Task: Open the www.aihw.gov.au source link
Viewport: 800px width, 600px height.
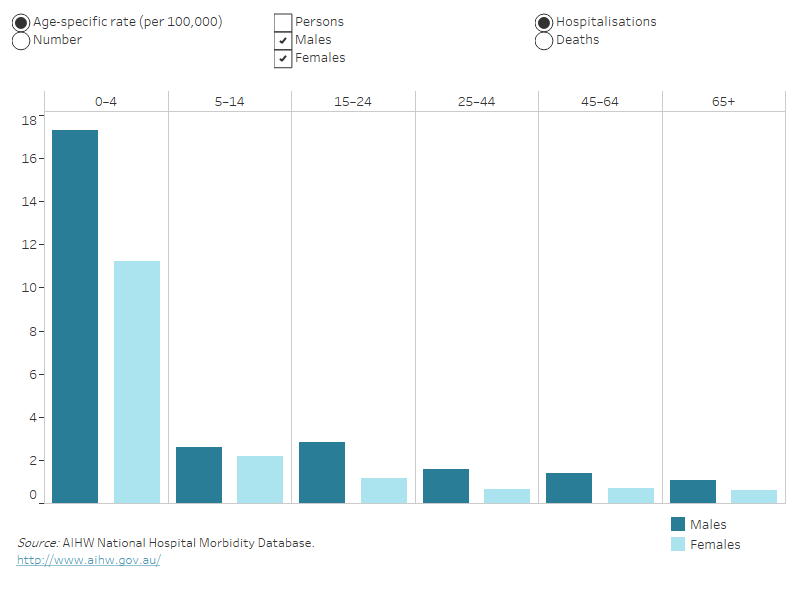Action: 88,560
